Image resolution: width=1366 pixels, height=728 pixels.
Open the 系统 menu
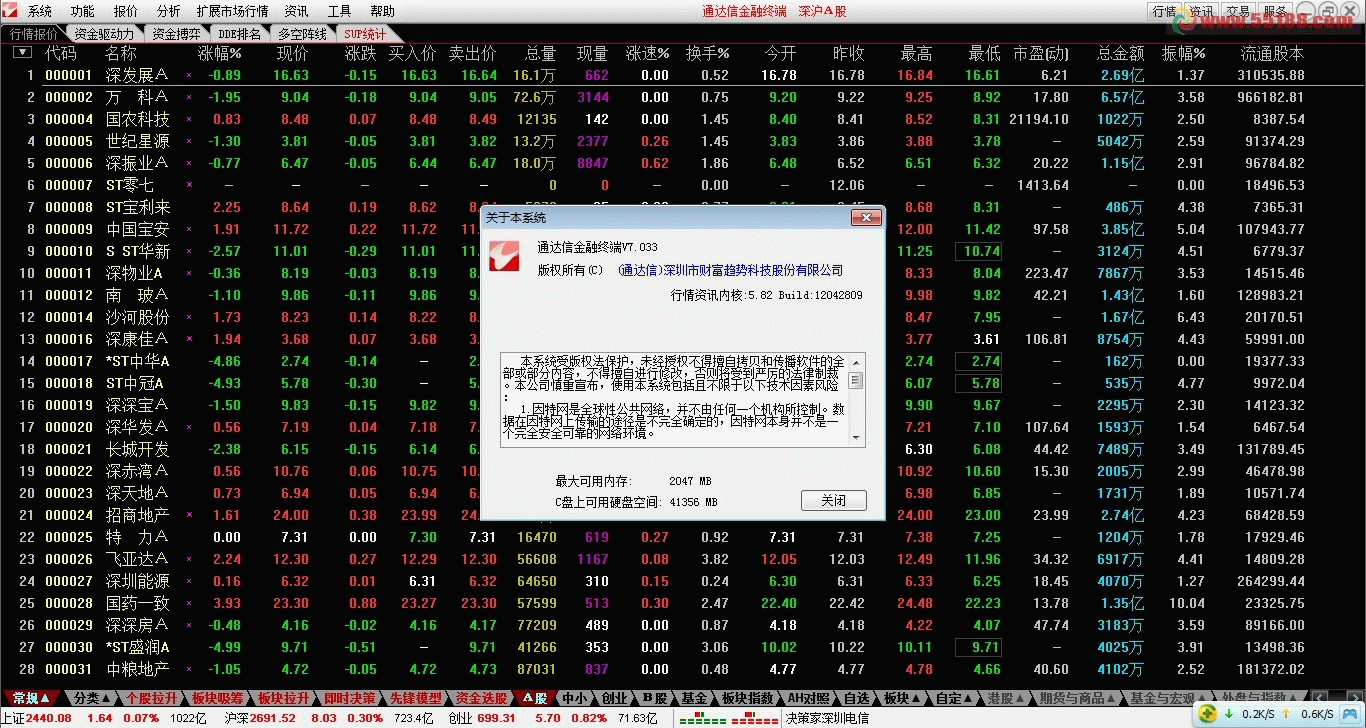point(40,11)
